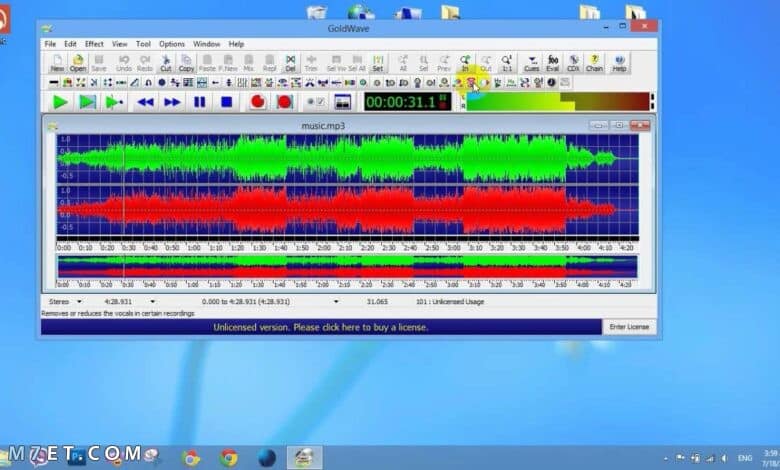The height and width of the screenshot is (470, 780).
Task: Click the record-in-selection red button
Action: pyautogui.click(x=284, y=102)
